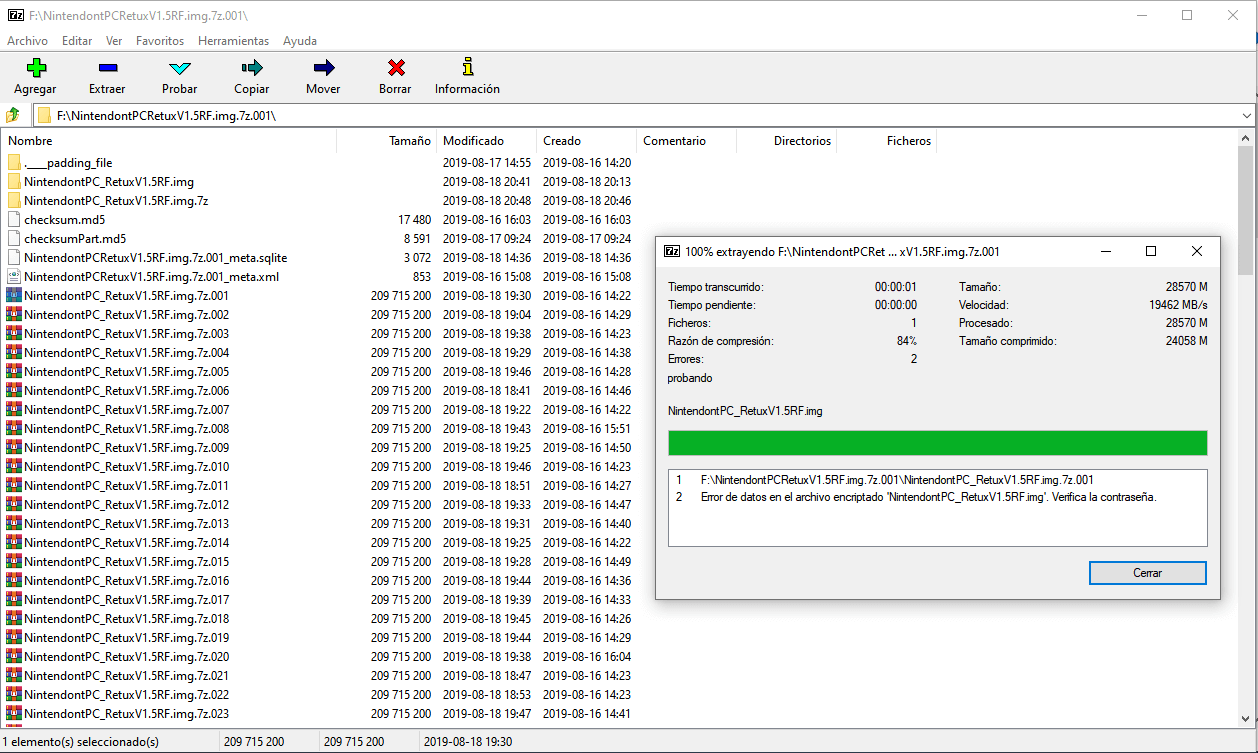
Task: Click the green extraction progress bar
Action: tap(937, 443)
